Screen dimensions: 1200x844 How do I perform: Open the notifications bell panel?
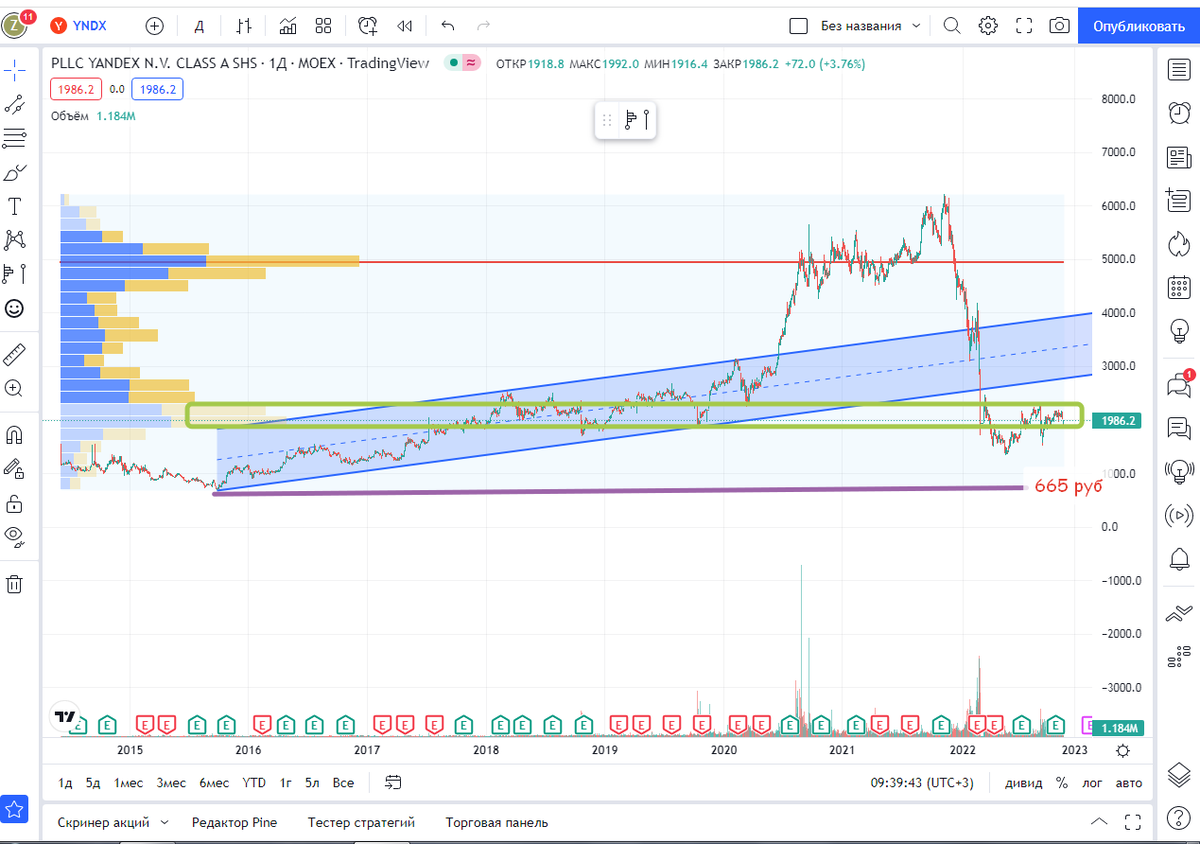[x=1178, y=557]
